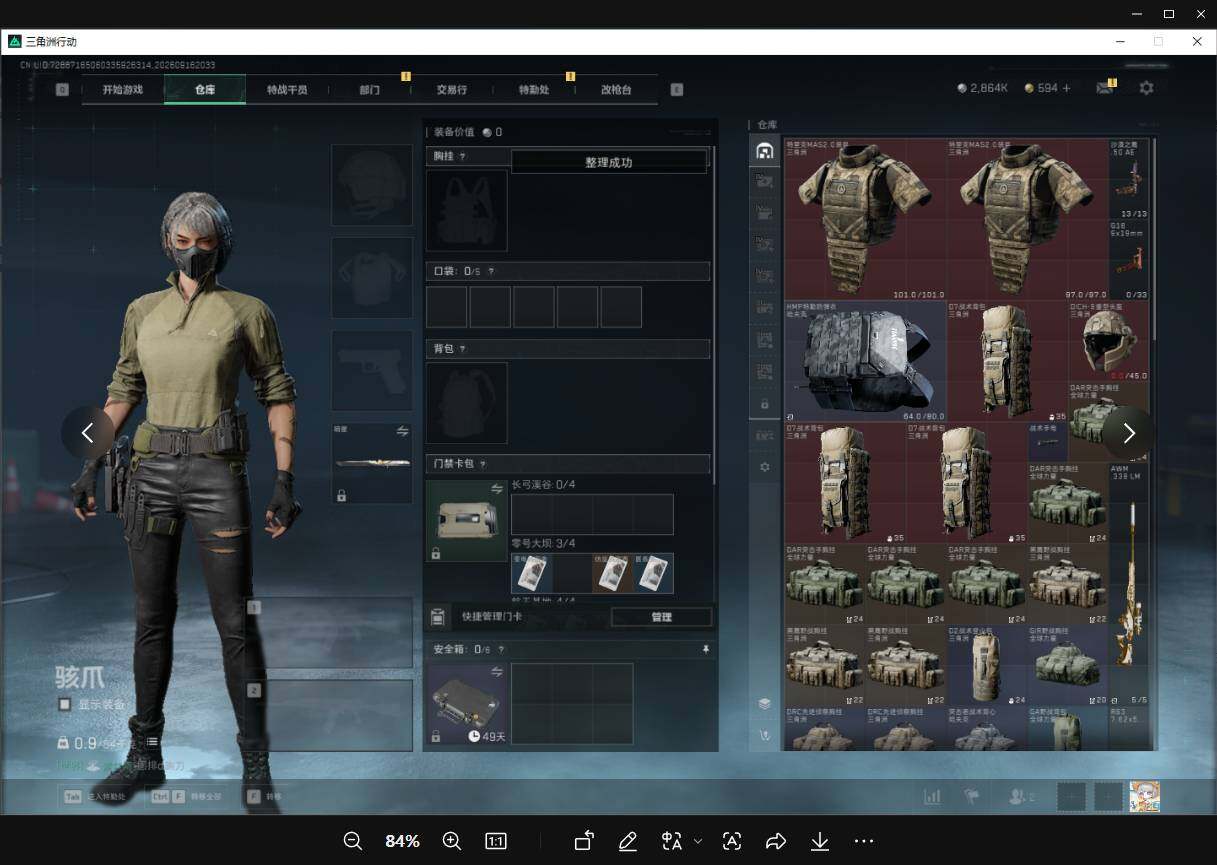
Task: Rotate the image in photo viewer
Action: pyautogui.click(x=584, y=841)
